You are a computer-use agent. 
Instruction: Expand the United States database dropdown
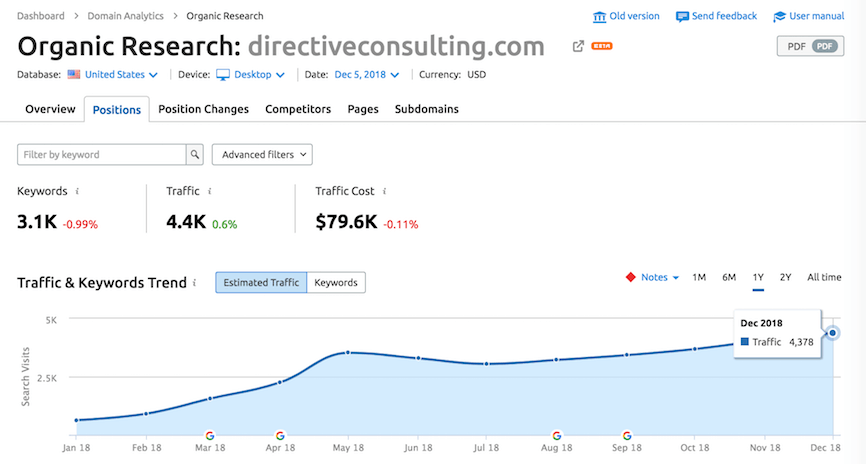(x=113, y=75)
